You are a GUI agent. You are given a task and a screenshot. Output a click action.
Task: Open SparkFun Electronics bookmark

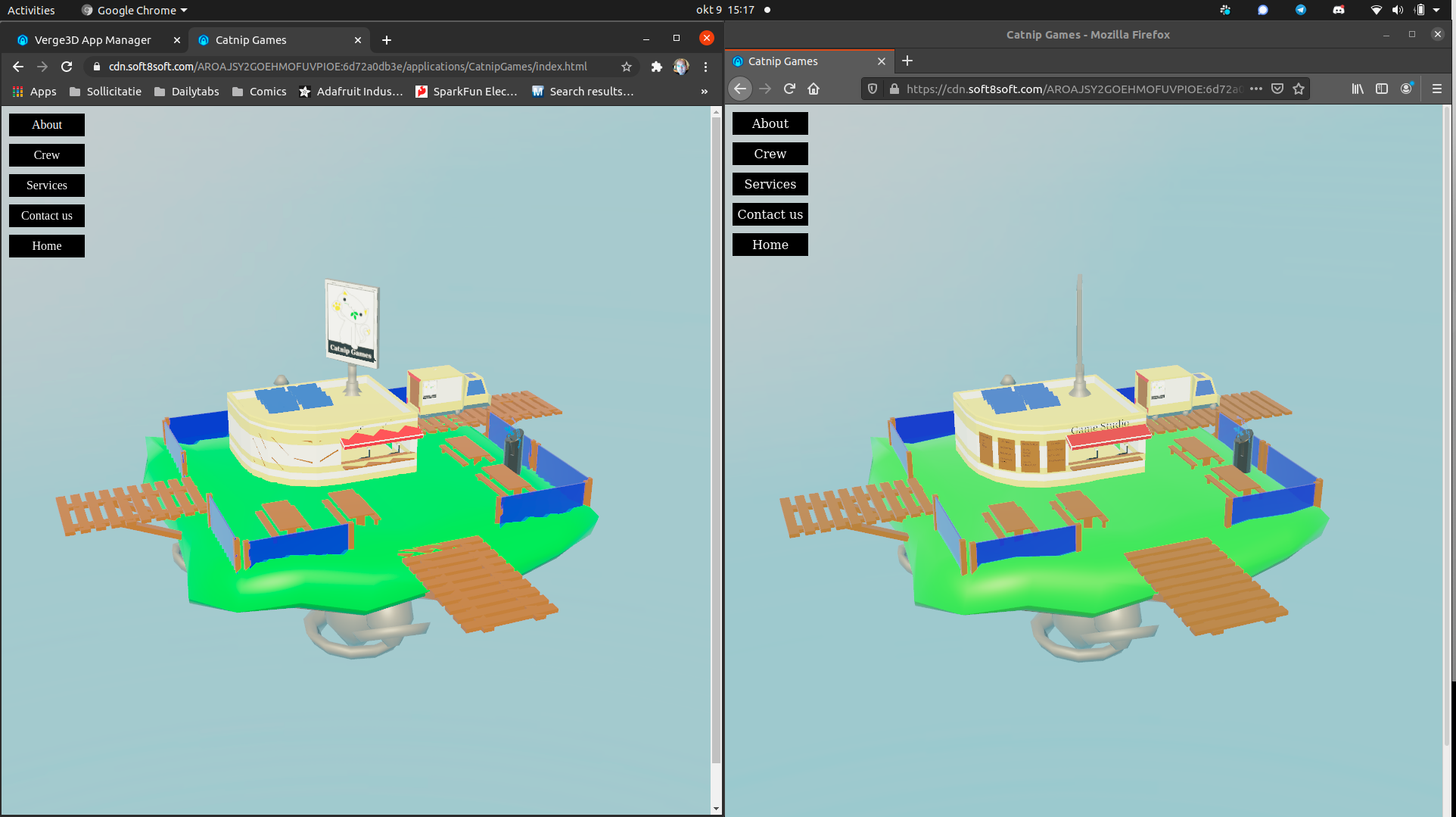tap(466, 92)
